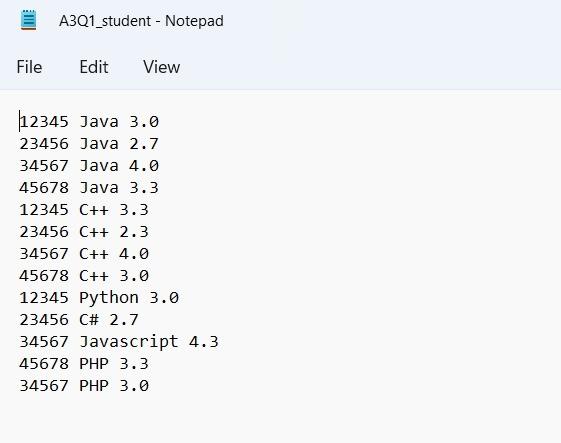Screen dimensions: 561x443
Task: Click the line '23456 Java 2.7'
Action: point(89,144)
